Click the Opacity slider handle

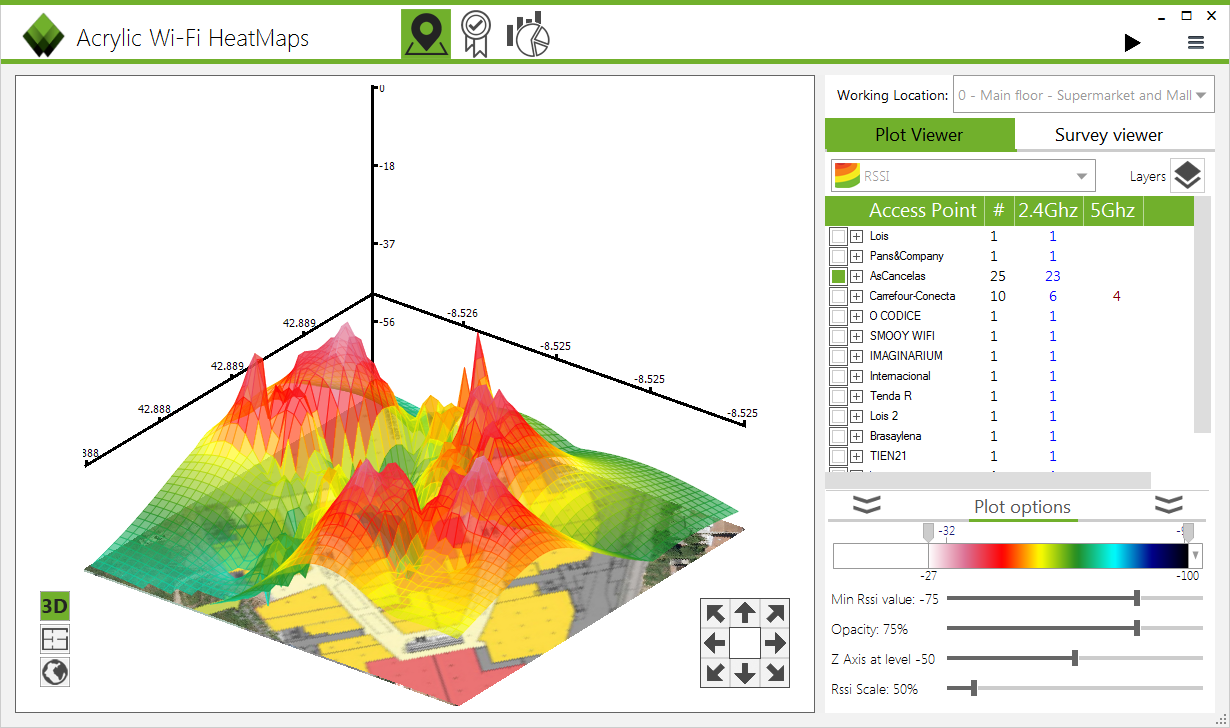pyautogui.click(x=1137, y=628)
